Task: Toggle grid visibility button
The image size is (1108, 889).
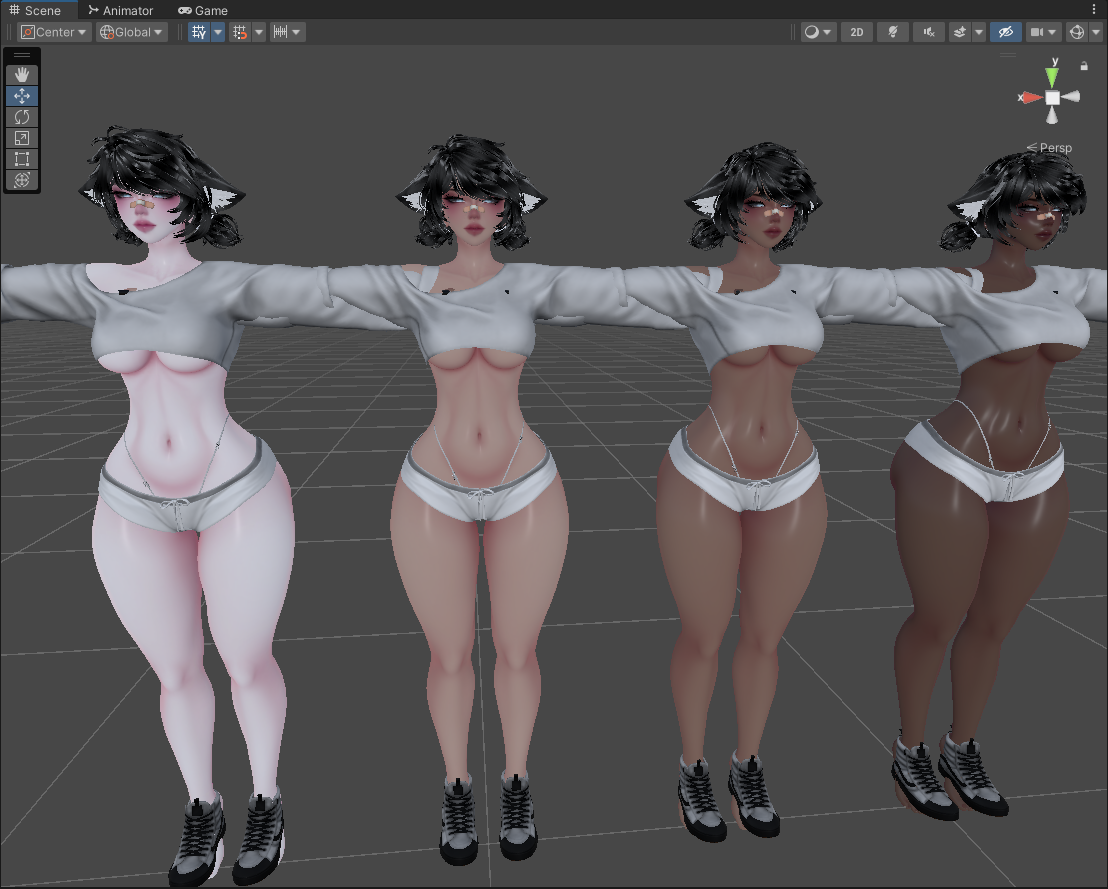Action: click(199, 32)
